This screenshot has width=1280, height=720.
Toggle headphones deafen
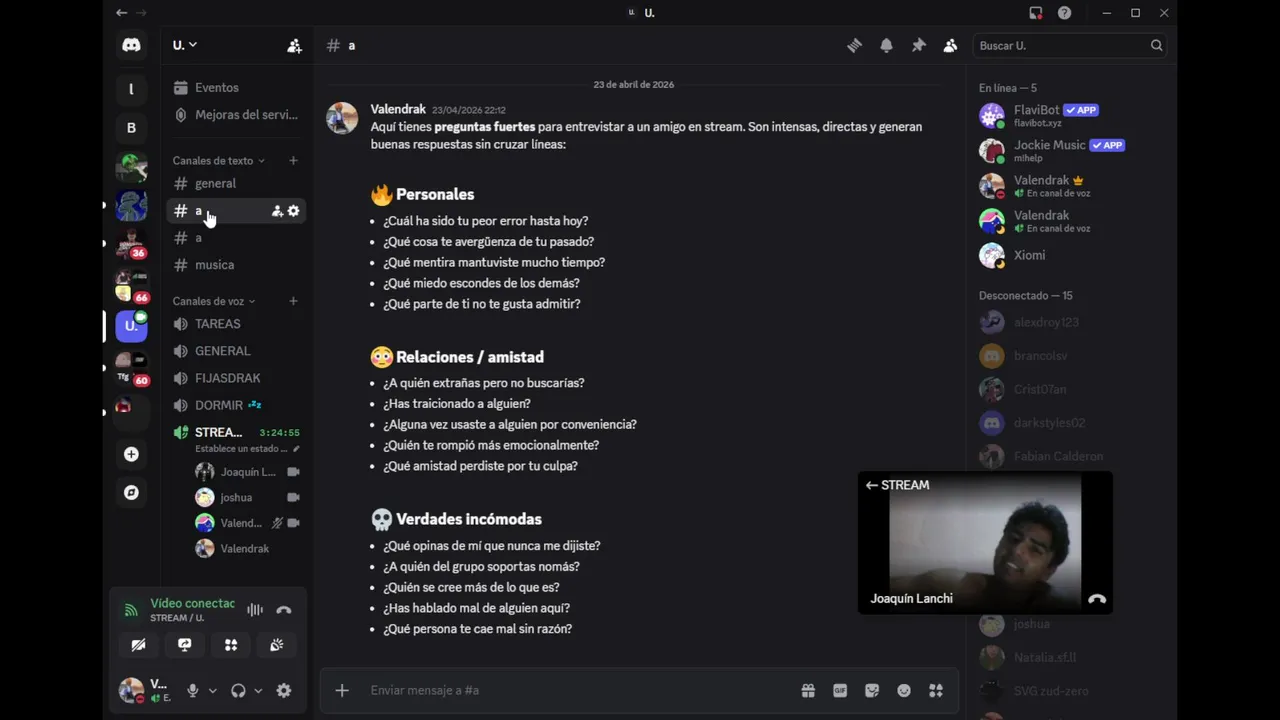[x=238, y=690]
